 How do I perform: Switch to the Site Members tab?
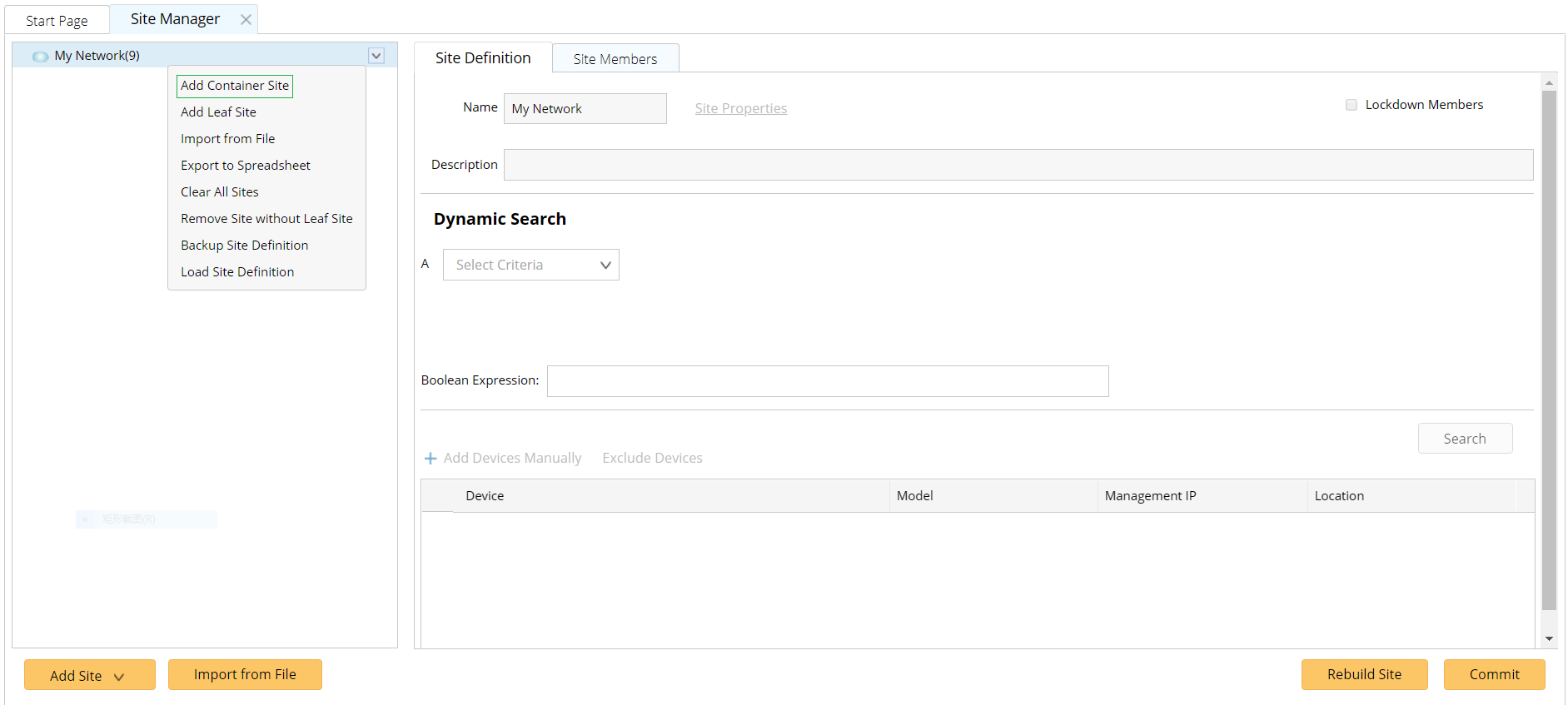(x=615, y=59)
